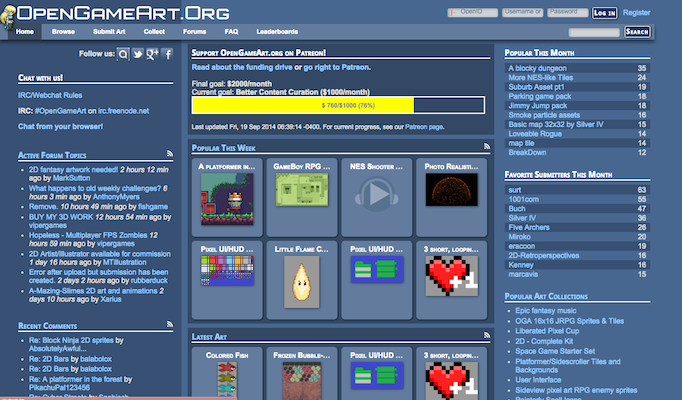The width and height of the screenshot is (682, 400).
Task: Open the Google+ follow icon
Action: click(152, 54)
